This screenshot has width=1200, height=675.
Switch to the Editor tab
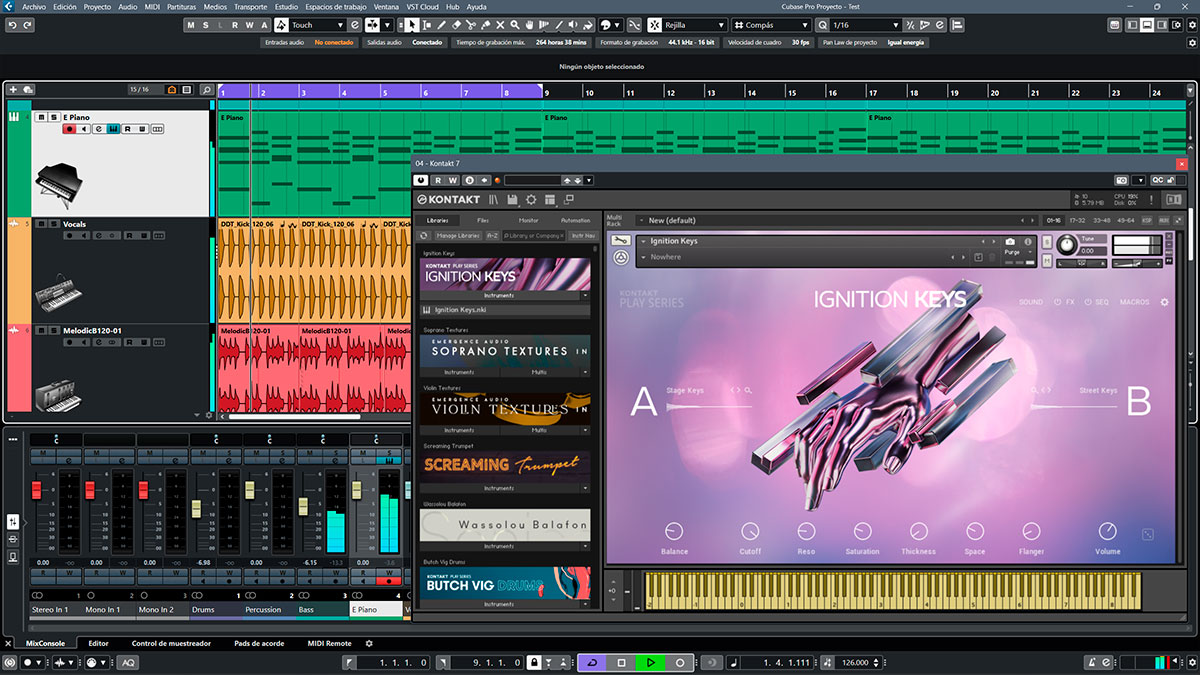pos(98,644)
